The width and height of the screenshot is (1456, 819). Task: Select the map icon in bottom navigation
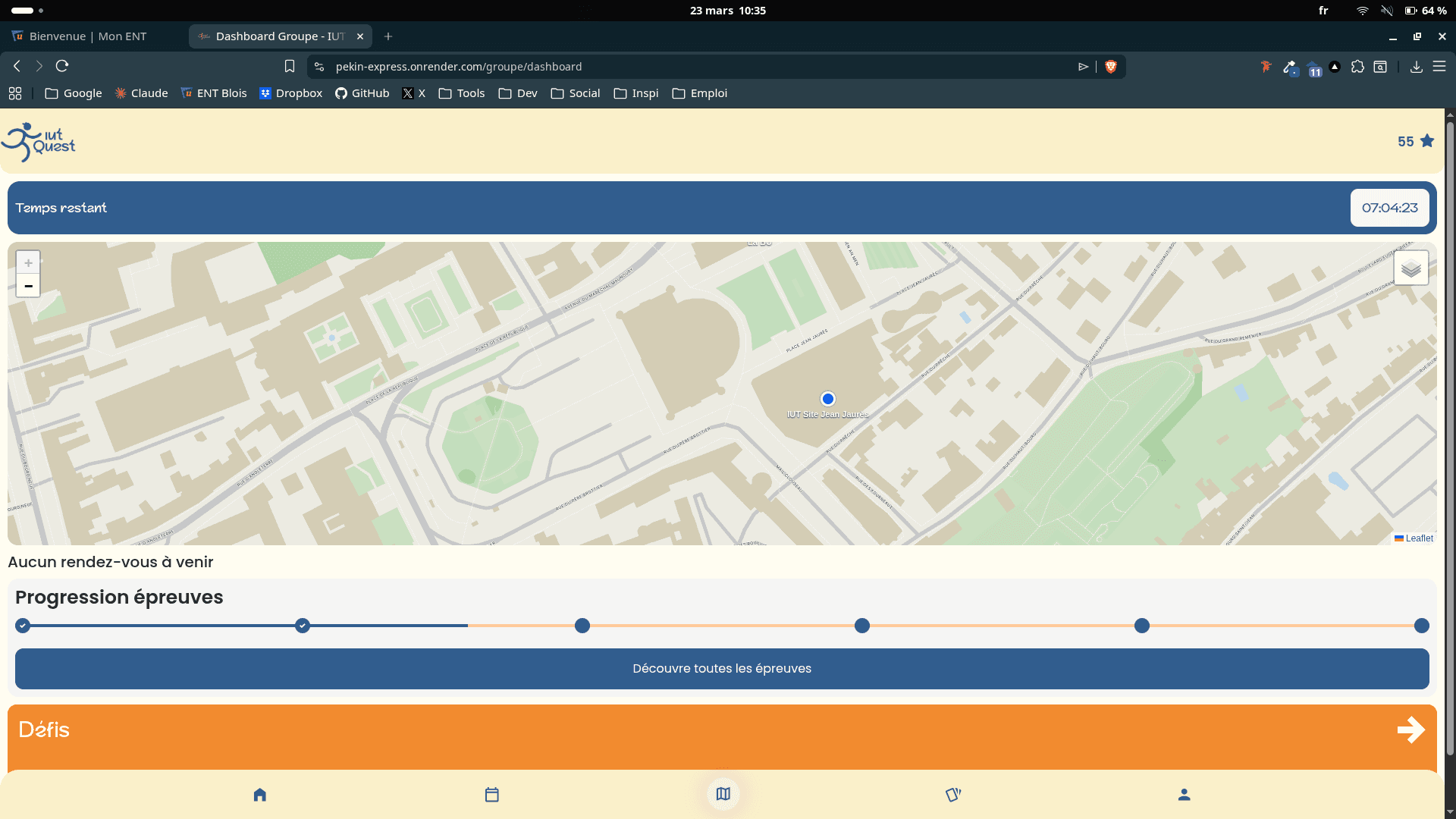pyautogui.click(x=723, y=794)
